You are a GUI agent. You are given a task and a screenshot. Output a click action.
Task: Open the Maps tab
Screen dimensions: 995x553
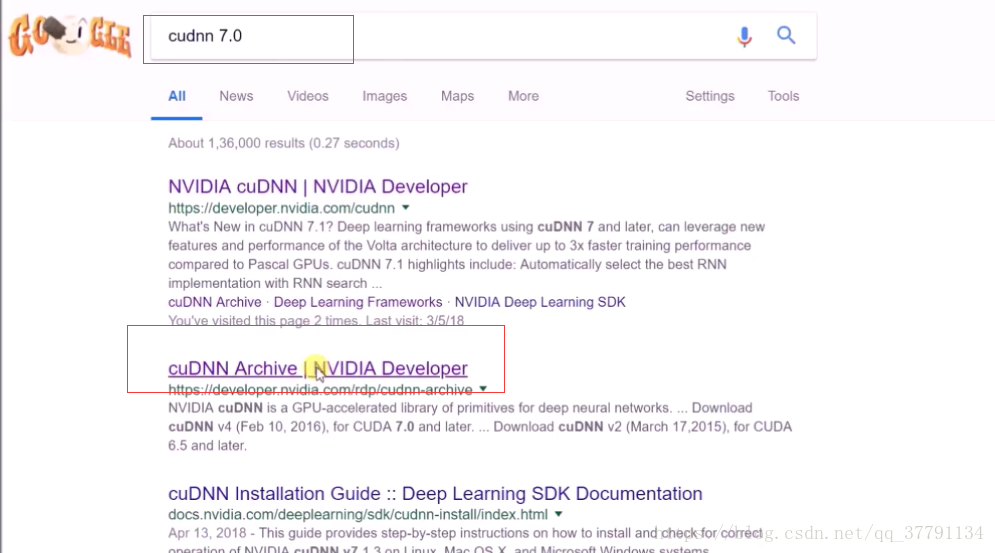tap(458, 97)
